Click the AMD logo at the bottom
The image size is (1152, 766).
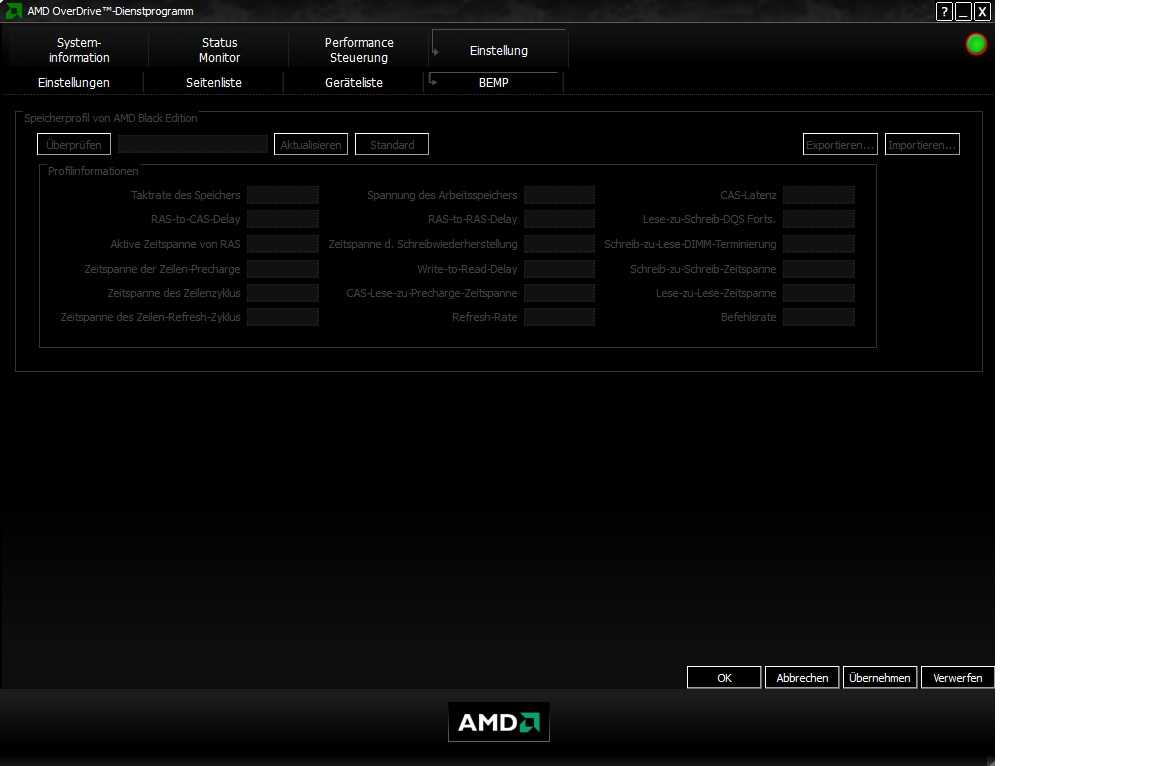point(499,722)
